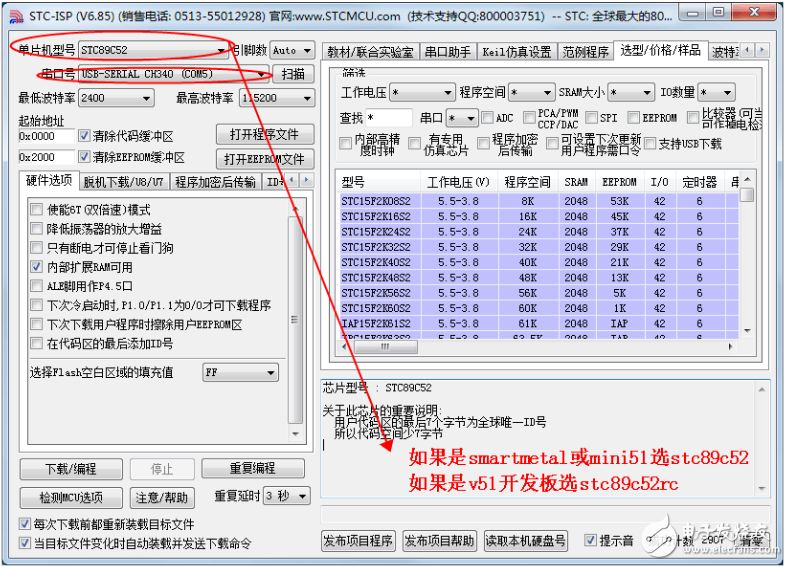Enable 使能6T(双倍速)模式 checkbox
789x566 pixels.
(x=36, y=210)
